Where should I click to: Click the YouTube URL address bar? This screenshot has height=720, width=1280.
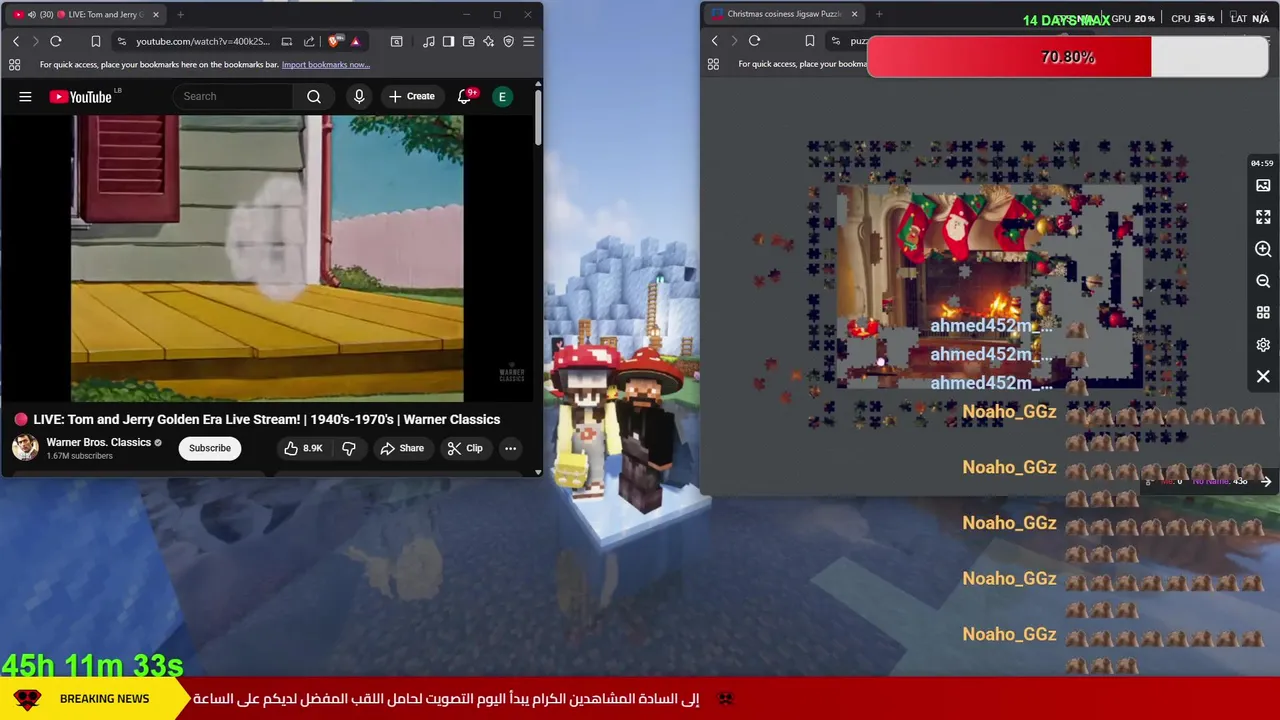click(203, 41)
